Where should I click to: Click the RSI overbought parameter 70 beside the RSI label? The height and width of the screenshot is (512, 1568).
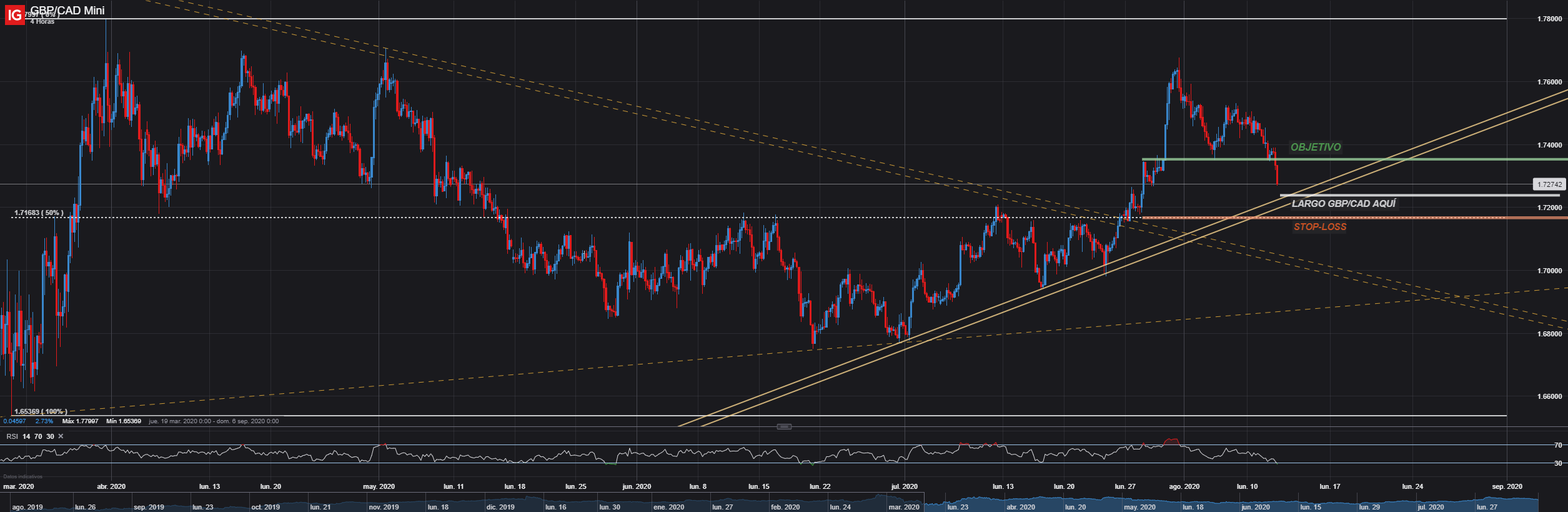coord(38,436)
